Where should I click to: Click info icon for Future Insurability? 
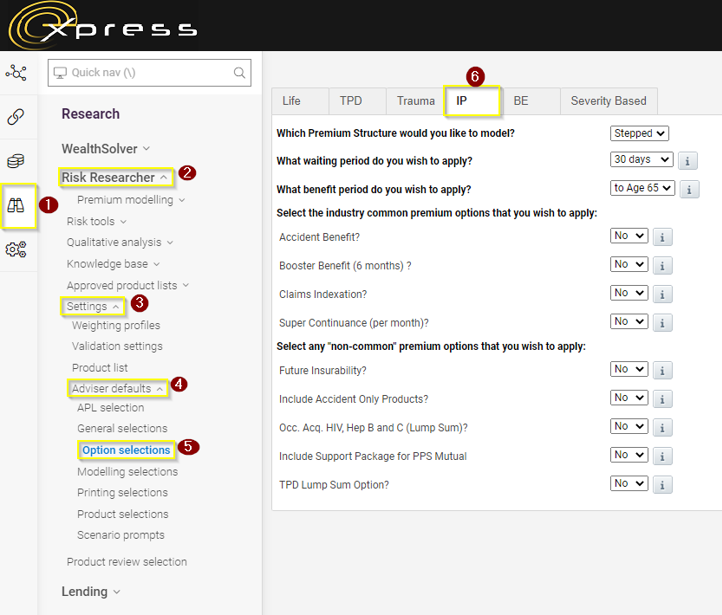tap(665, 370)
